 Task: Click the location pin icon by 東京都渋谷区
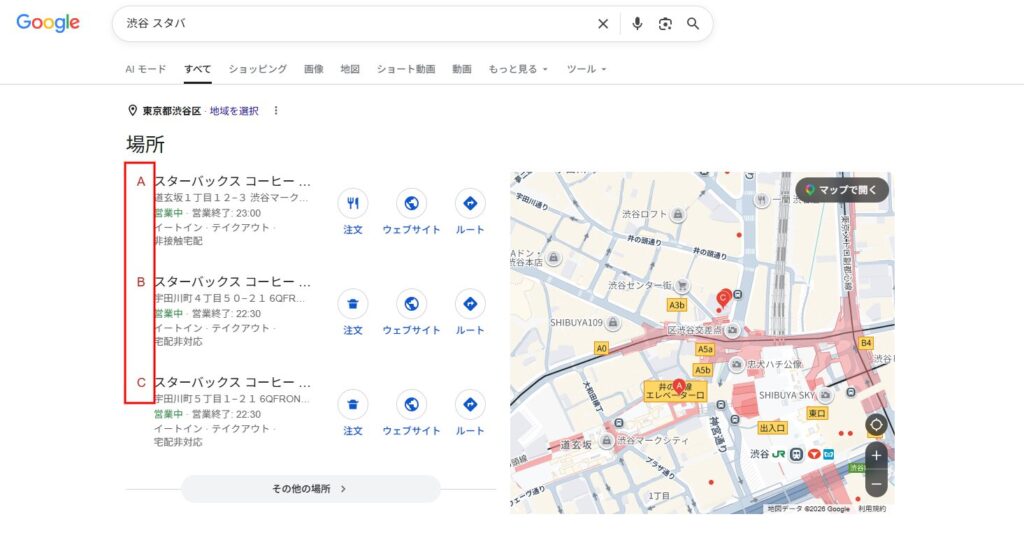[x=132, y=110]
